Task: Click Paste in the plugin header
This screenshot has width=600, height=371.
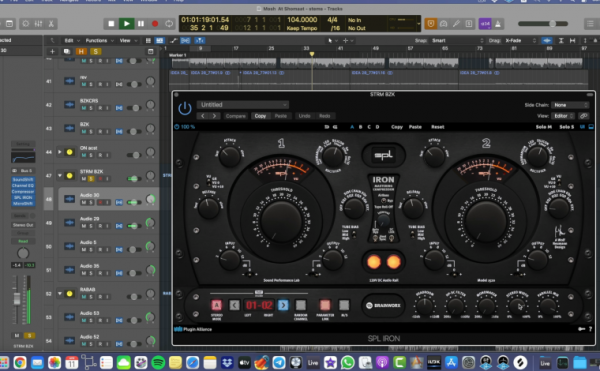Action: [280, 116]
